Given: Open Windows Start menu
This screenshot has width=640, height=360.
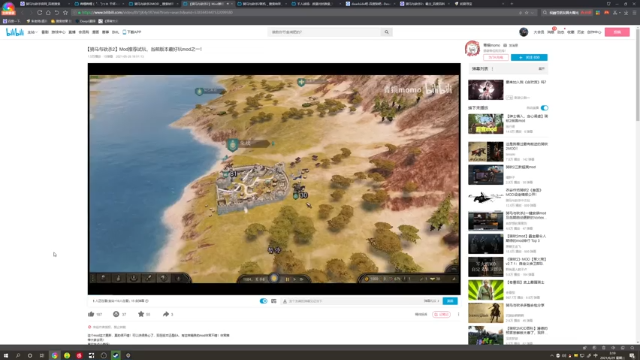Looking at the screenshot, I should coord(6,356).
